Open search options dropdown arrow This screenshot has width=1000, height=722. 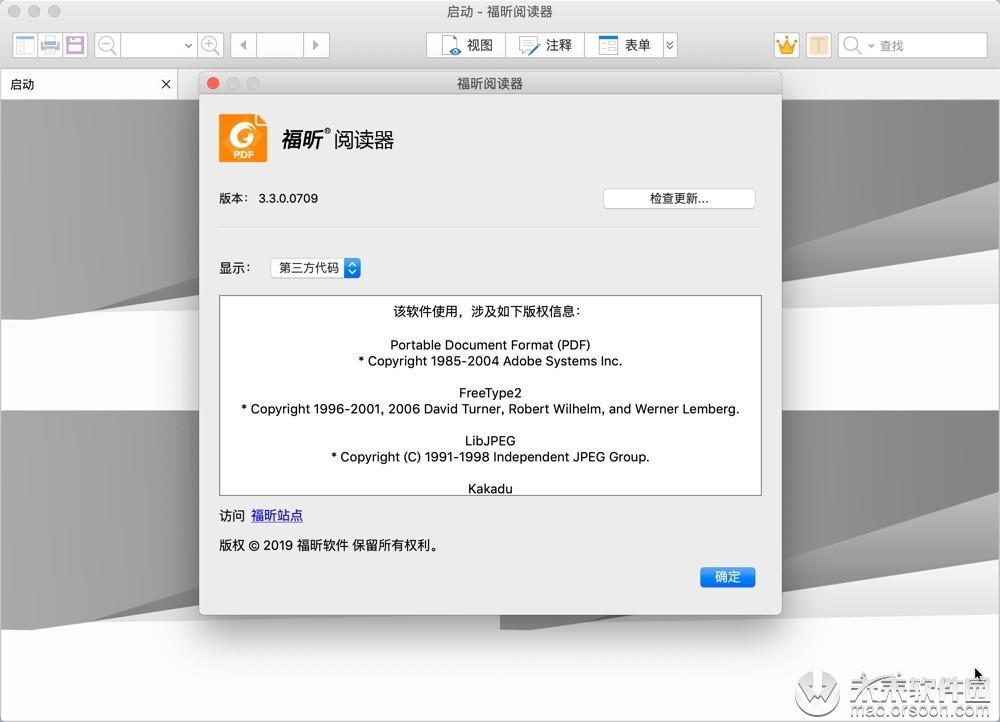[871, 46]
